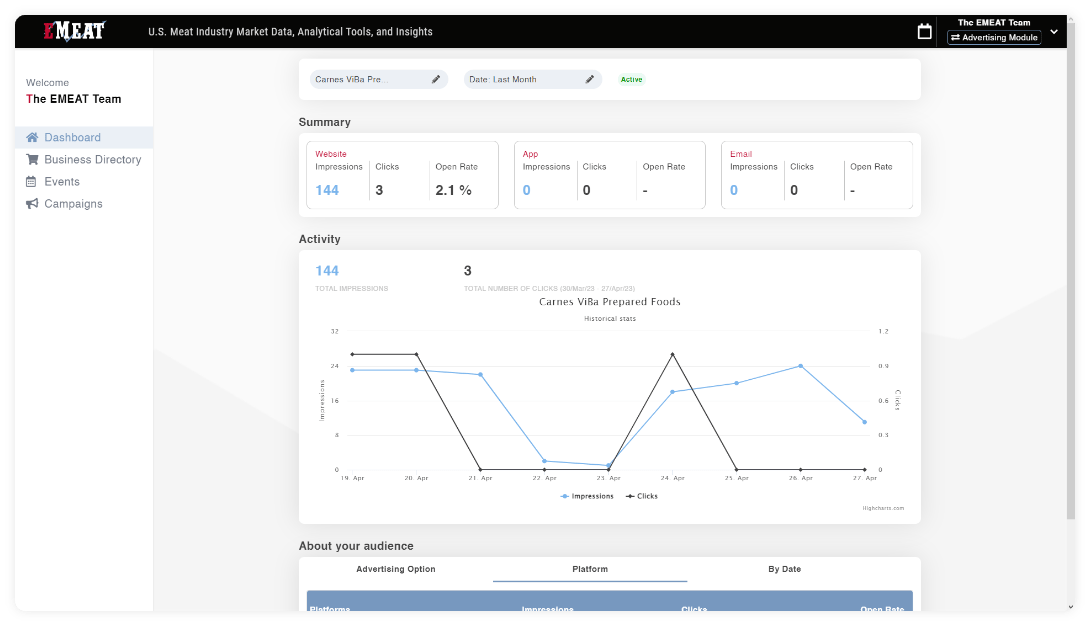This screenshot has width=1090, height=626.
Task: Click the Active status badge
Action: [631, 79]
